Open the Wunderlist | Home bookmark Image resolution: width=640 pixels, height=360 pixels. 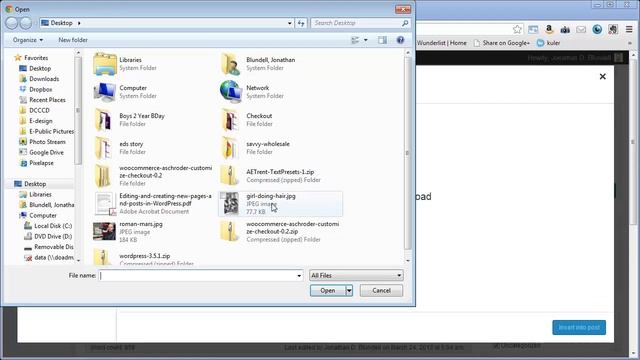tap(442, 43)
